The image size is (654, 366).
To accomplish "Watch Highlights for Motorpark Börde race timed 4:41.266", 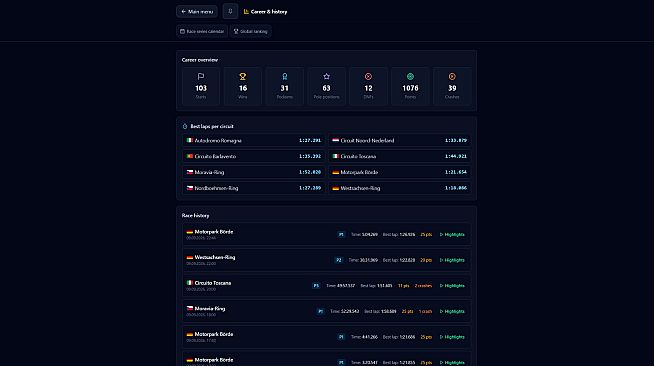I will pyautogui.click(x=452, y=337).
